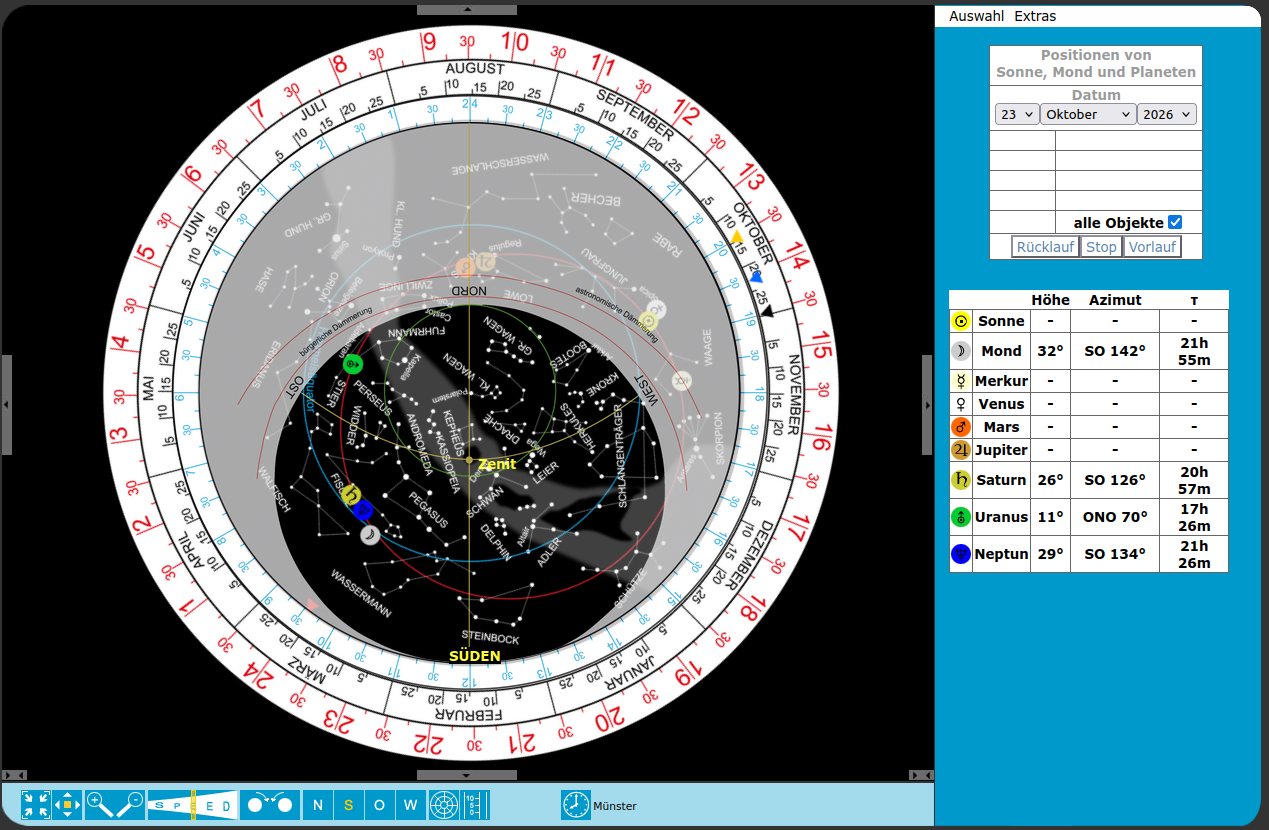
Task: Orient the map toward S (south)
Action: pos(349,805)
